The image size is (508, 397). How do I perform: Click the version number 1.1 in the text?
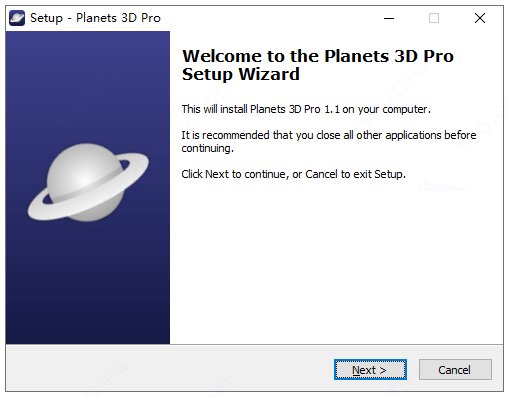tap(332, 109)
